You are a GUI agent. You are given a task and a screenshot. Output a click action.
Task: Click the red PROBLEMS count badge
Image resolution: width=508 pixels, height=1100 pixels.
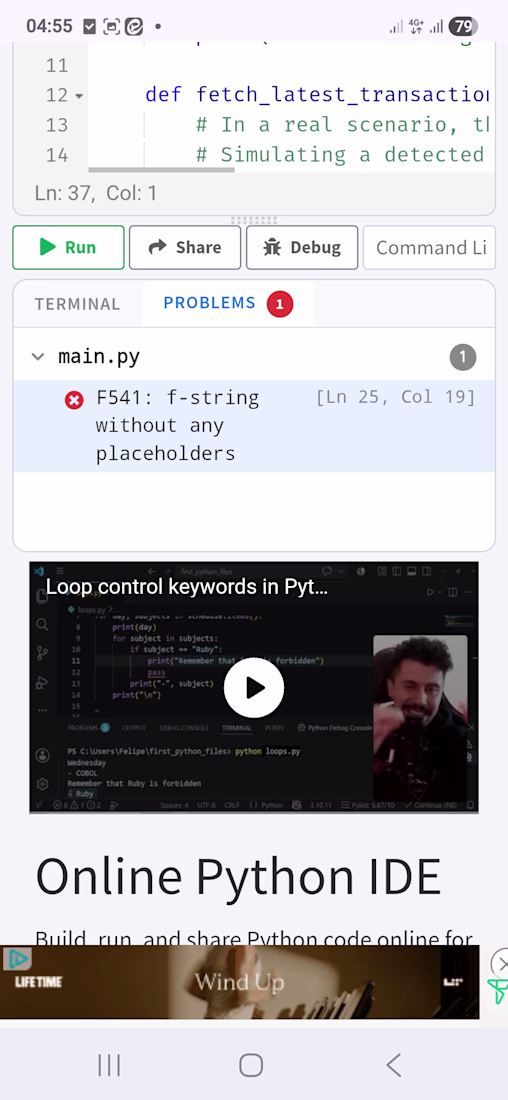click(280, 304)
